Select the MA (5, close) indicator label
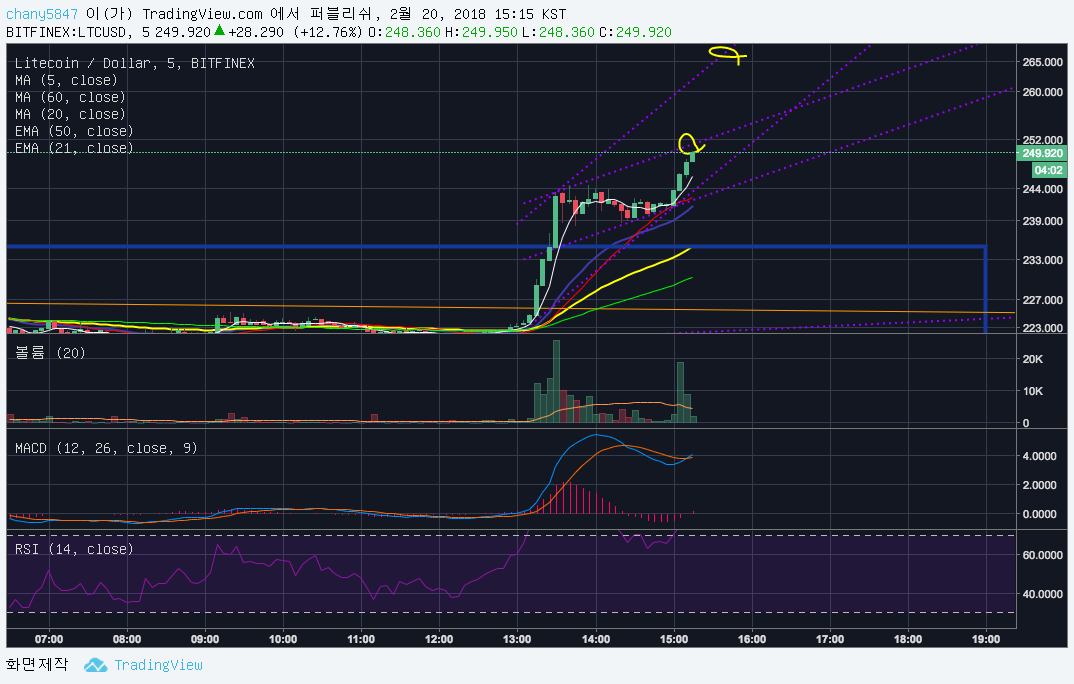 tap(66, 80)
